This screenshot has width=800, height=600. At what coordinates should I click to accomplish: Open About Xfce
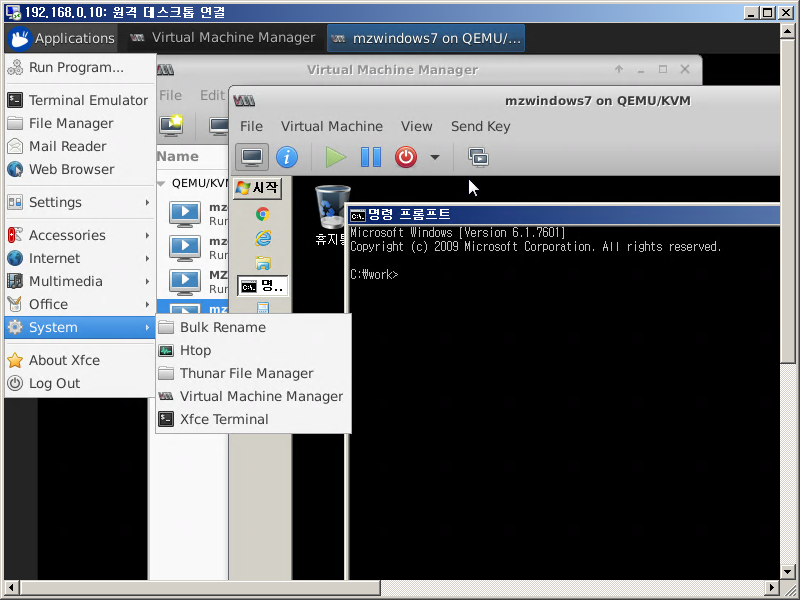tap(80, 360)
